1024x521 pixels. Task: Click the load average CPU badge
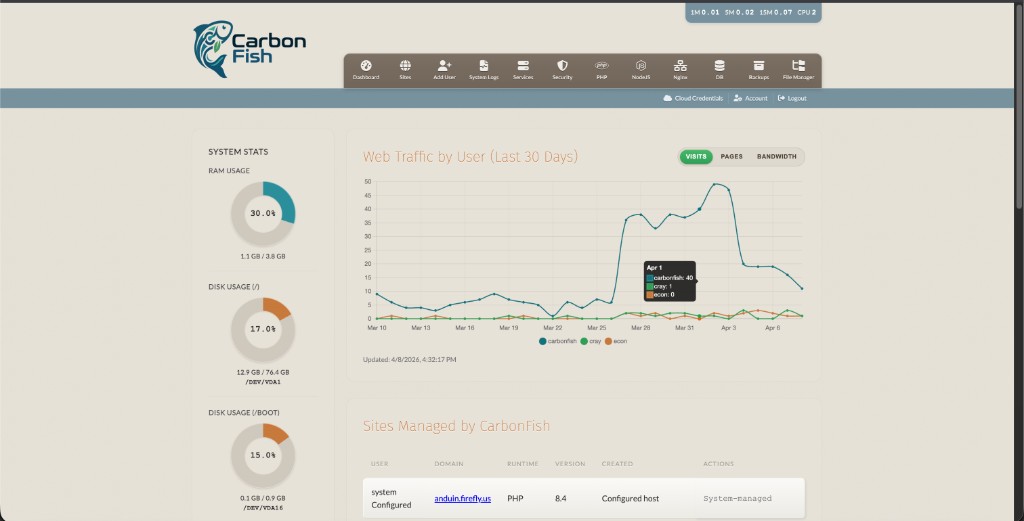tap(753, 12)
